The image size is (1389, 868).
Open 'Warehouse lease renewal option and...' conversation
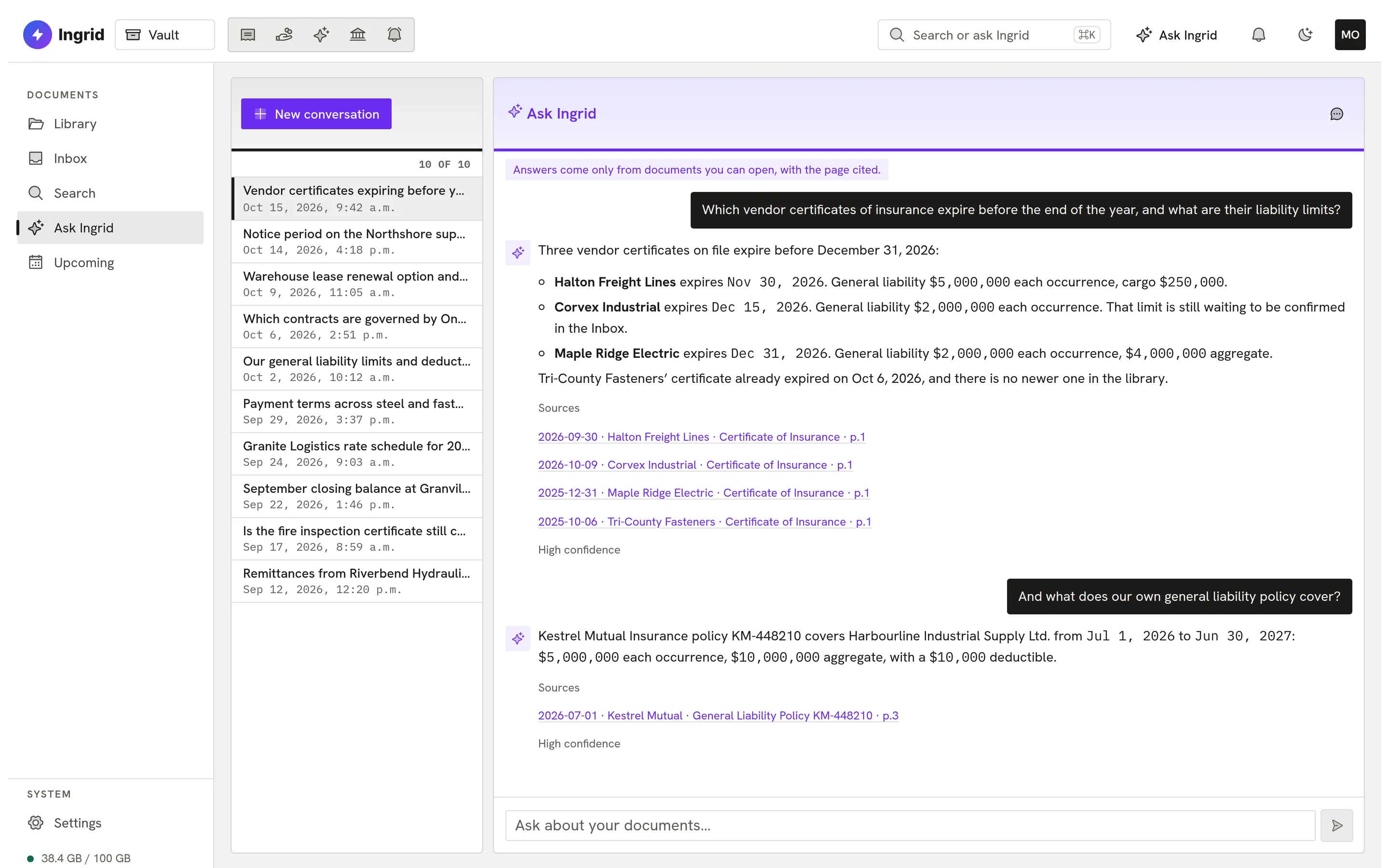coord(357,284)
